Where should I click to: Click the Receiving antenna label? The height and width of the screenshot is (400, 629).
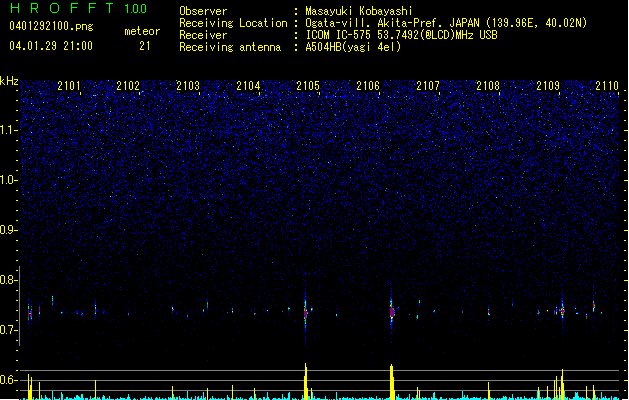pyautogui.click(x=230, y=47)
